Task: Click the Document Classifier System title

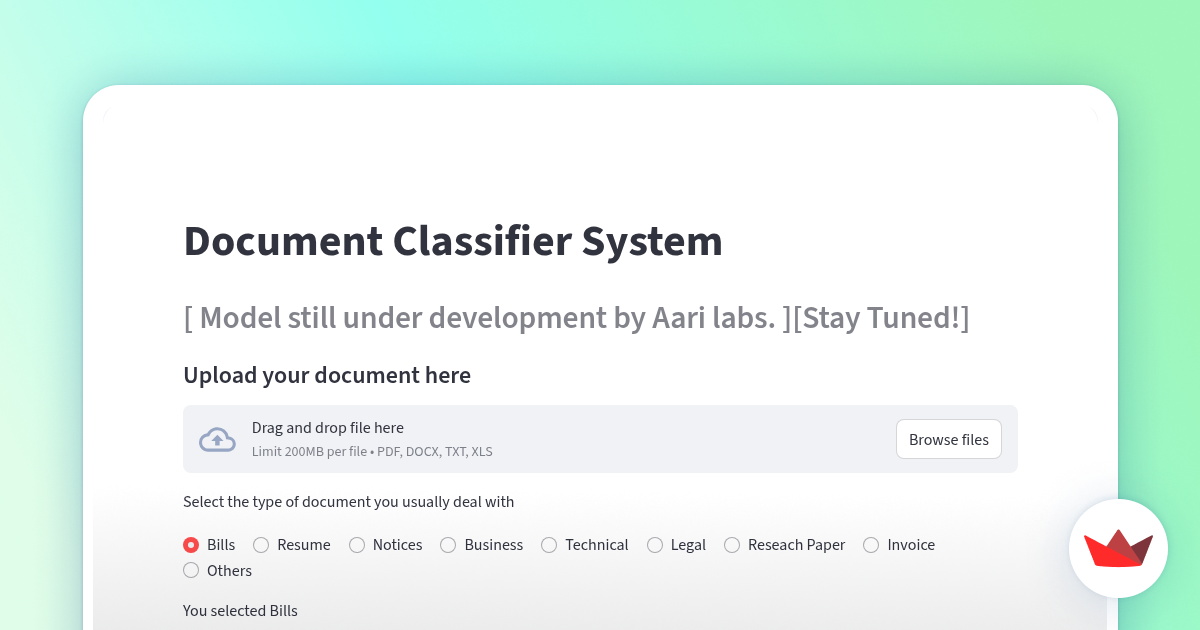Action: point(452,241)
